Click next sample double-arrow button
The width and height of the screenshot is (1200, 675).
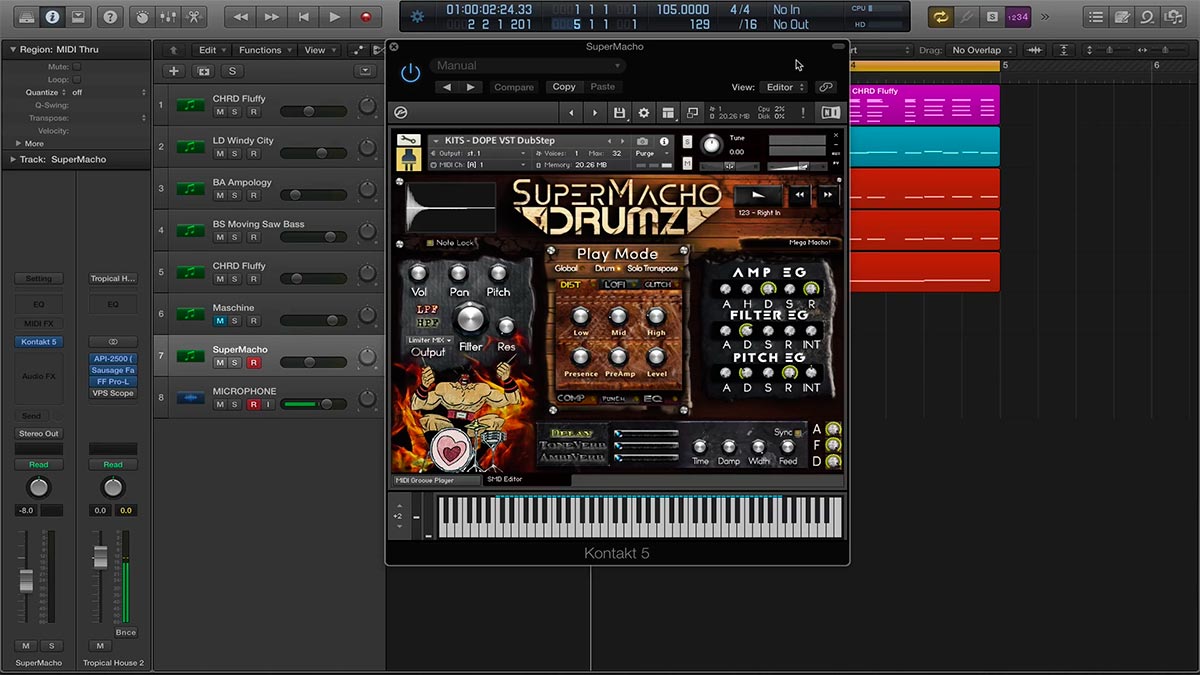(828, 197)
